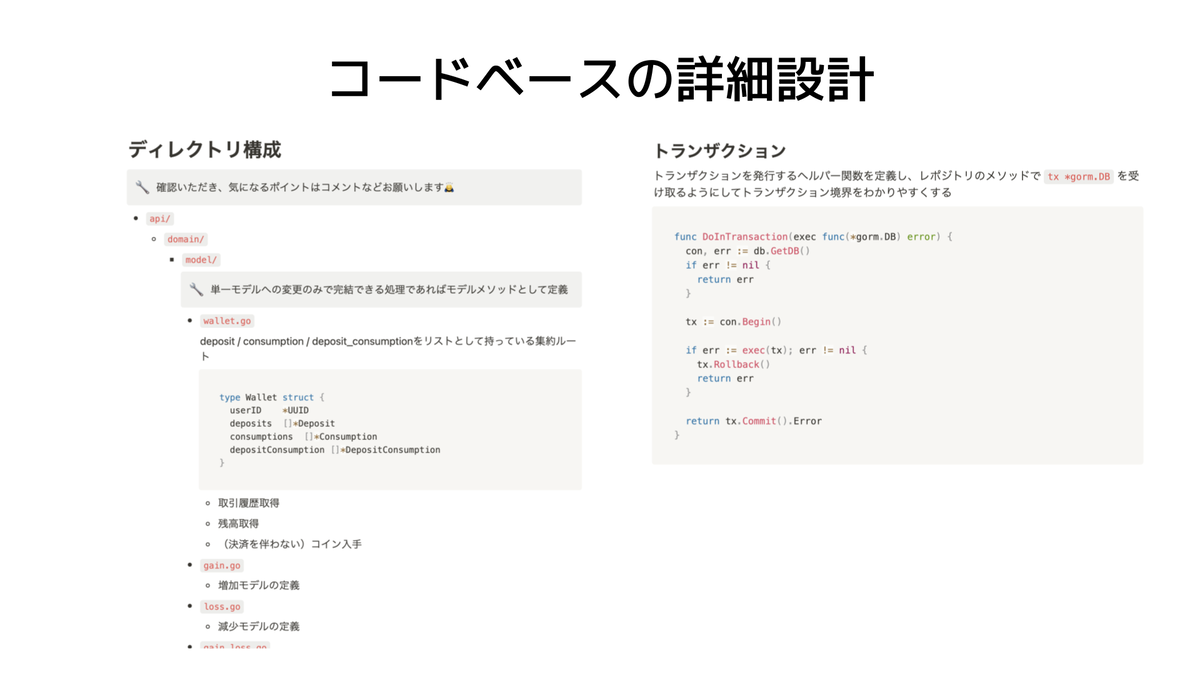Click the 増加モデルの定義 list item
This screenshot has height=675, width=1200.
[259, 585]
